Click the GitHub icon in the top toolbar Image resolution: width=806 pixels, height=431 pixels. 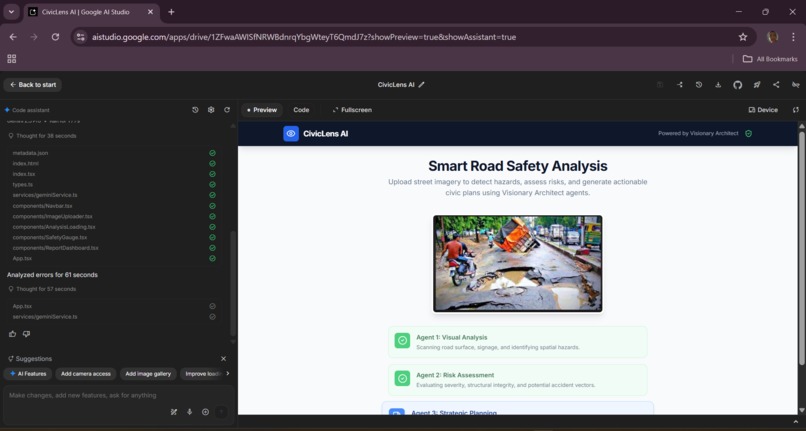[738, 85]
